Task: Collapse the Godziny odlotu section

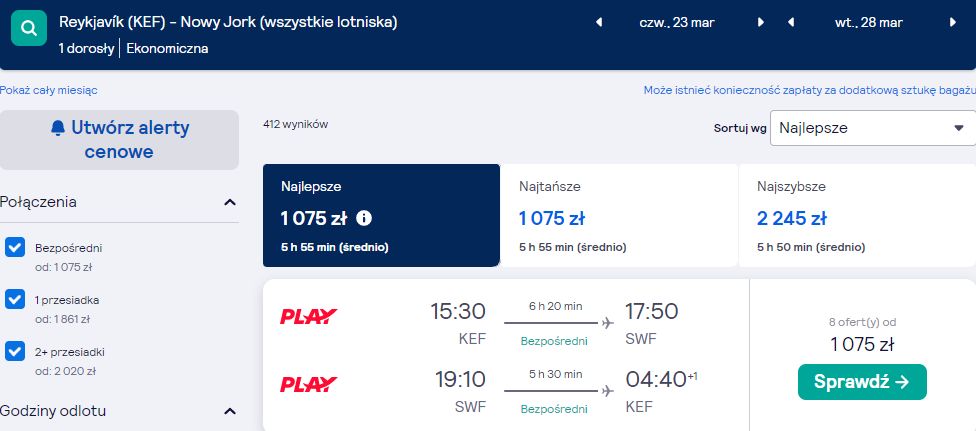Action: pyautogui.click(x=230, y=411)
